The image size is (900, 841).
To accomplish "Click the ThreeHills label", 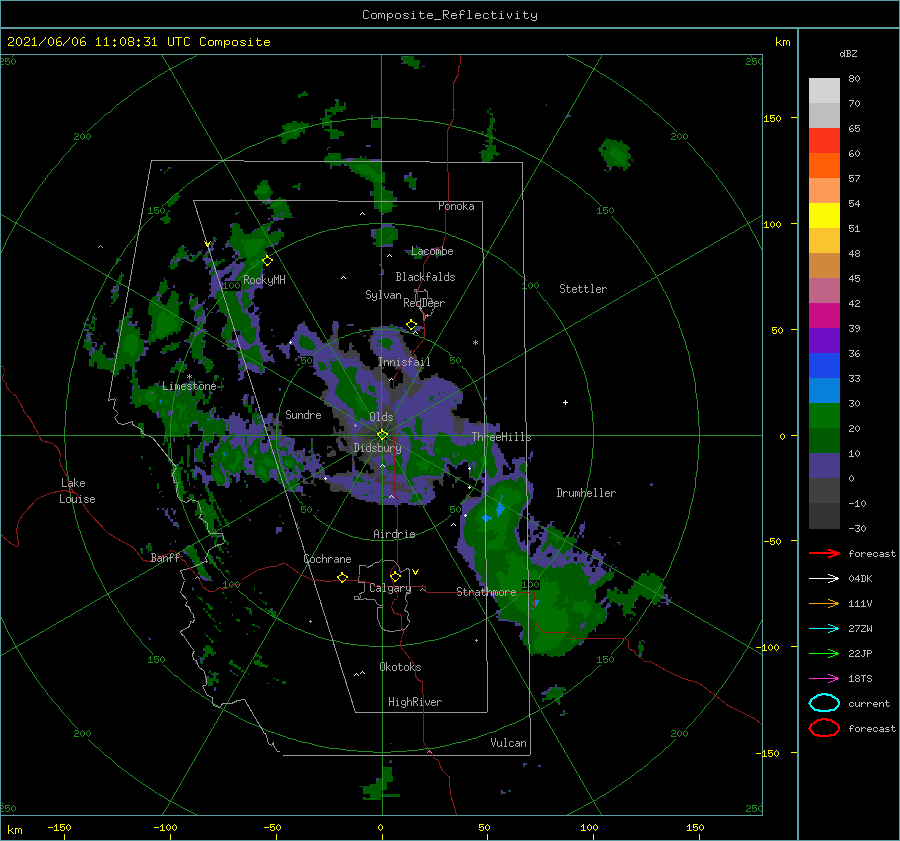I will point(502,437).
